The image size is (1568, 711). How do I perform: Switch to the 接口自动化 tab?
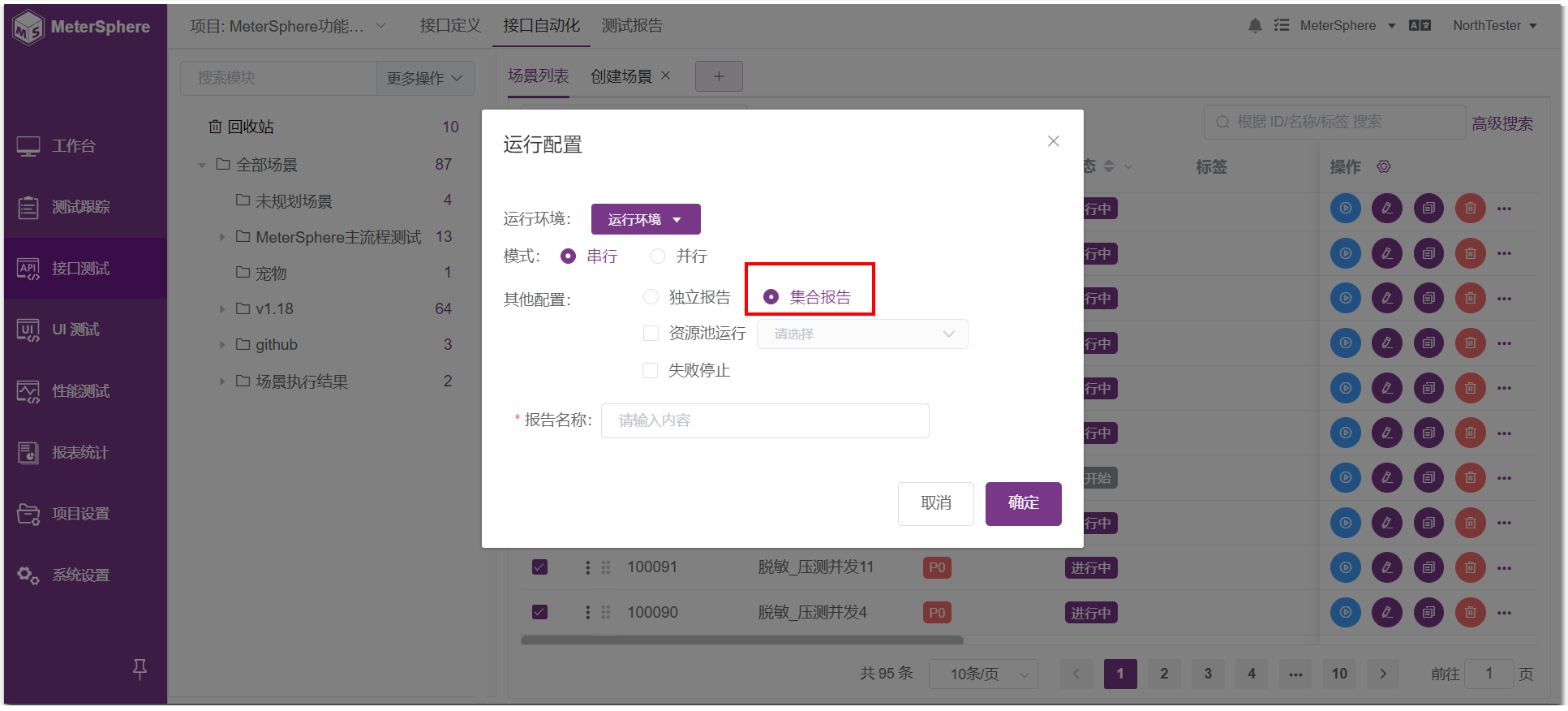click(x=541, y=26)
